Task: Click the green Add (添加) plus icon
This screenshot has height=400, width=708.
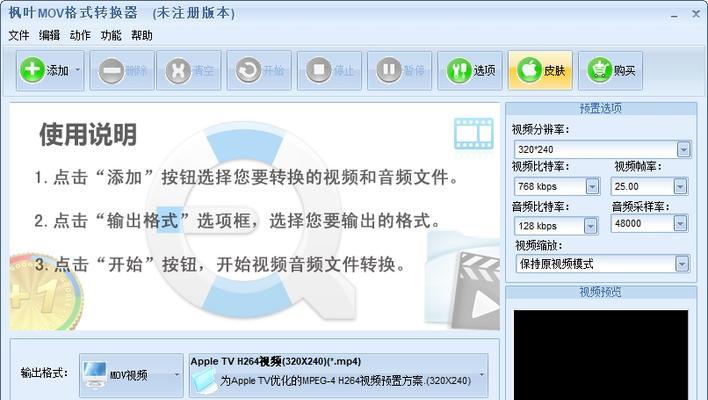Action: click(32, 70)
